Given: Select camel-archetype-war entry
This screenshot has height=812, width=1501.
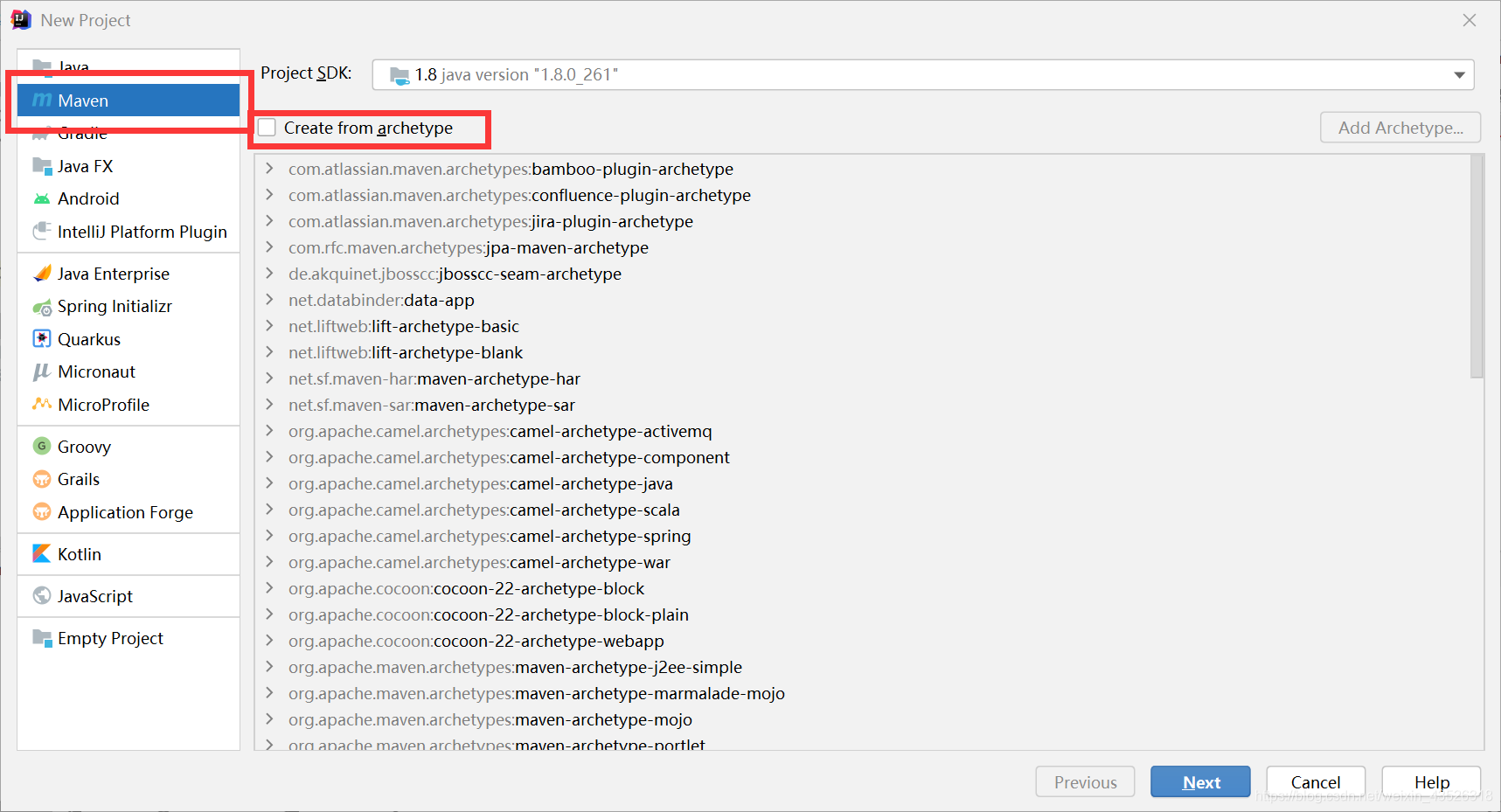Looking at the screenshot, I should coord(479,562).
